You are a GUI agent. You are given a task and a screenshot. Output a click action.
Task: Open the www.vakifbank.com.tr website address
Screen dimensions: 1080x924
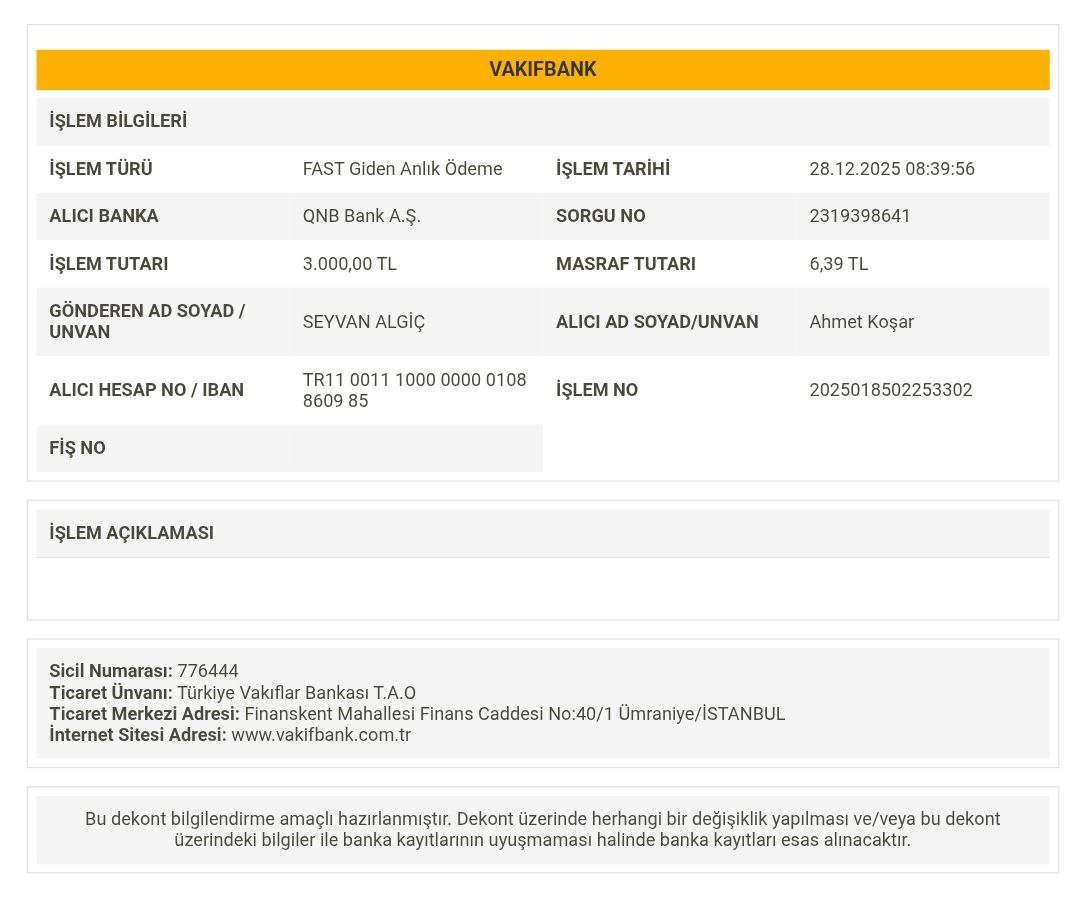321,735
